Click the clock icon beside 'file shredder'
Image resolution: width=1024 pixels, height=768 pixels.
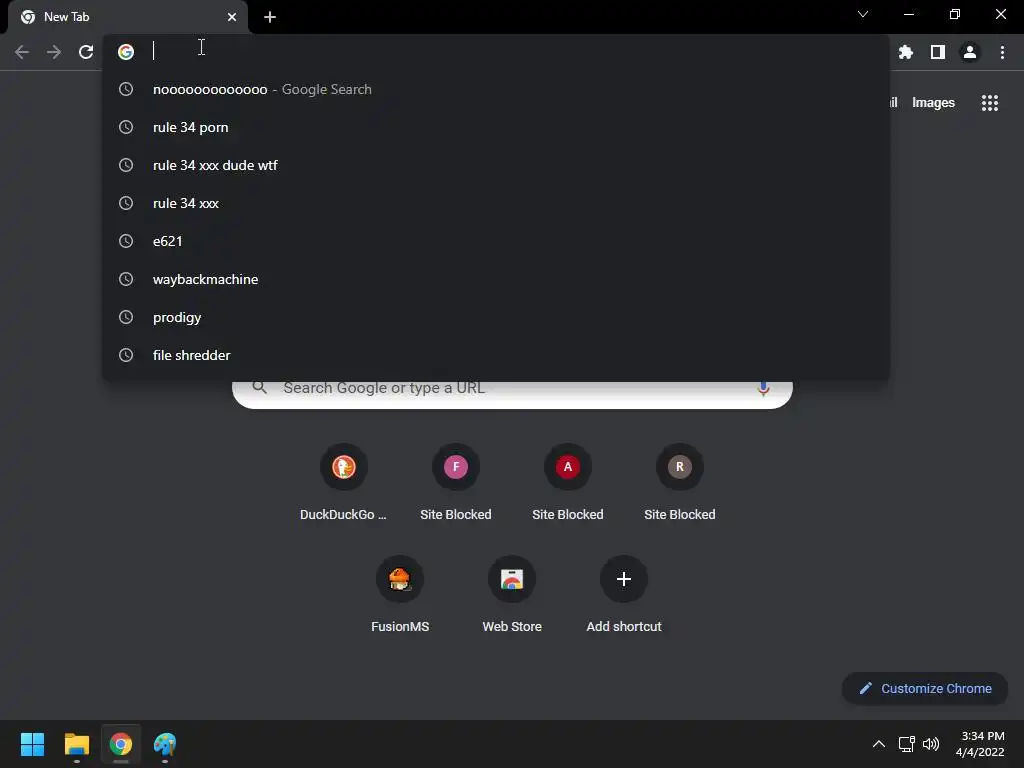(x=126, y=355)
